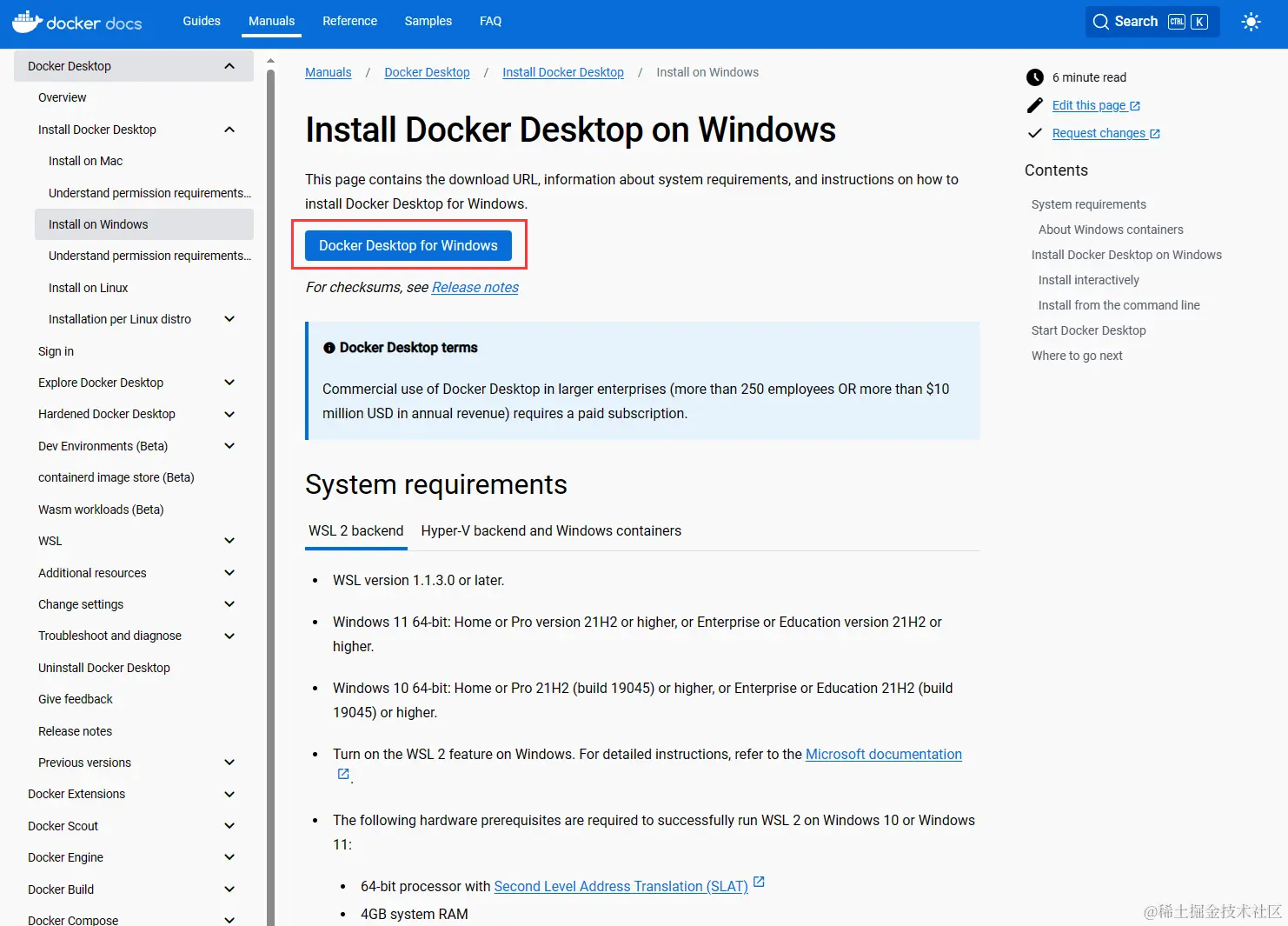The width and height of the screenshot is (1288, 926).
Task: Download Docker Desktop for Windows
Action: coord(408,246)
